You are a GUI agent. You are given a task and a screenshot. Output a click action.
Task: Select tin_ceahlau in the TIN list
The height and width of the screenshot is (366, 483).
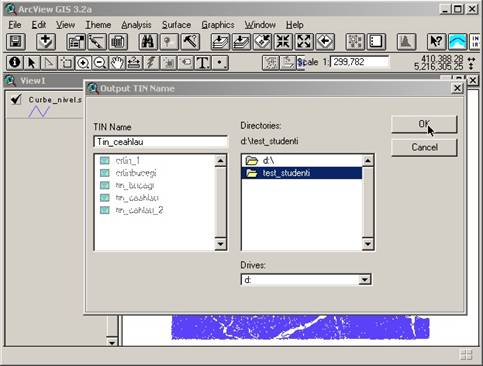coord(137,198)
